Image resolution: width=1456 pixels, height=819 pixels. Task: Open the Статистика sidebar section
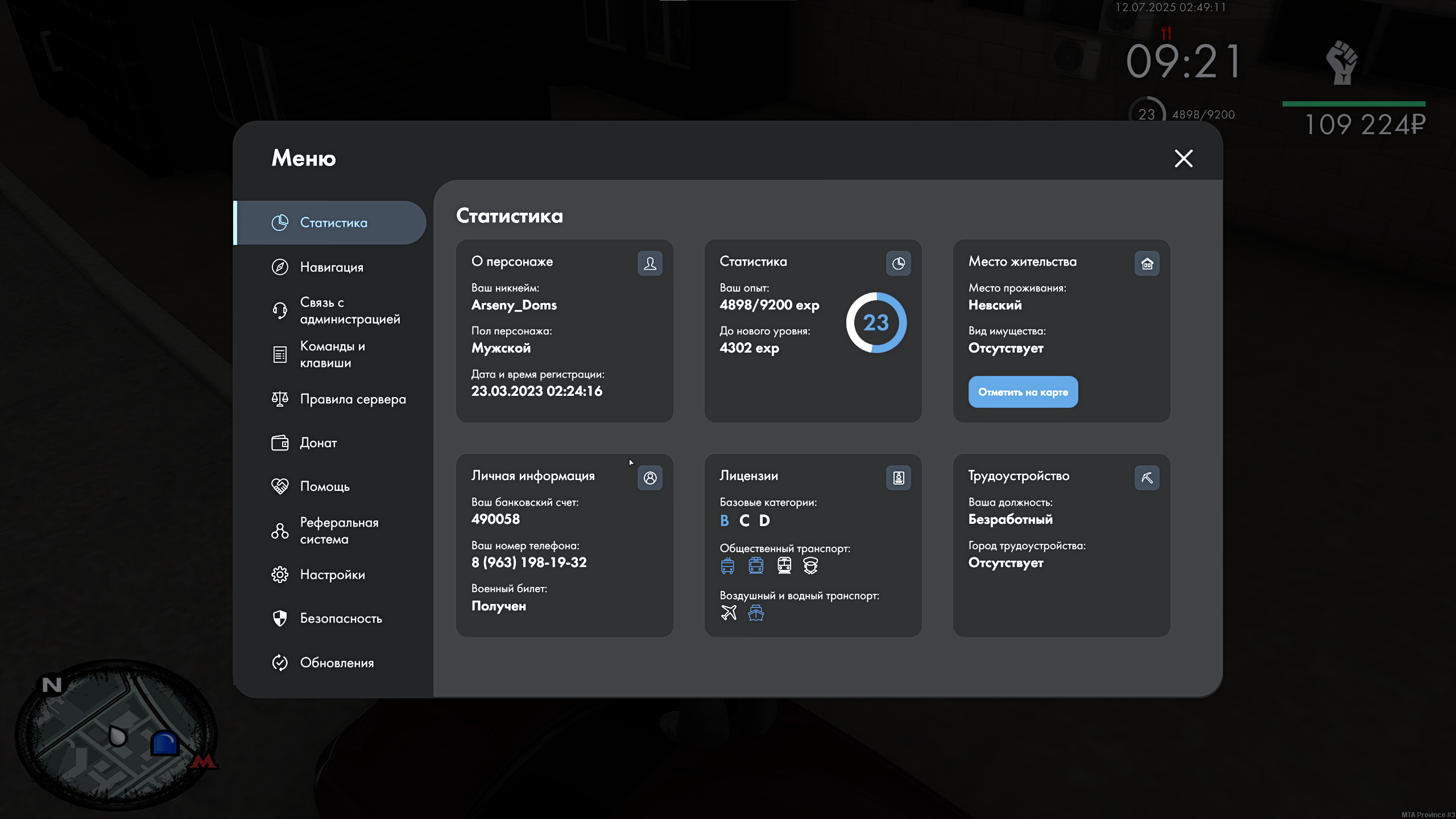(x=330, y=222)
